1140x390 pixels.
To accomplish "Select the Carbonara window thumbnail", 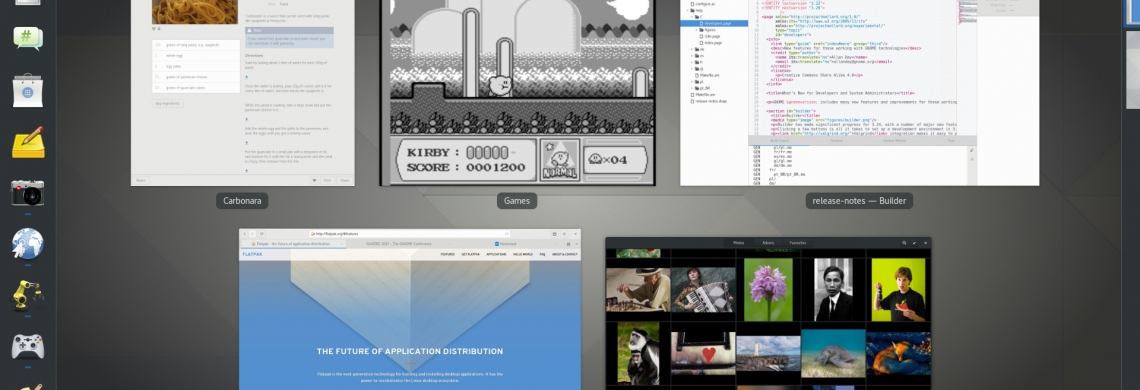I will click(x=243, y=92).
